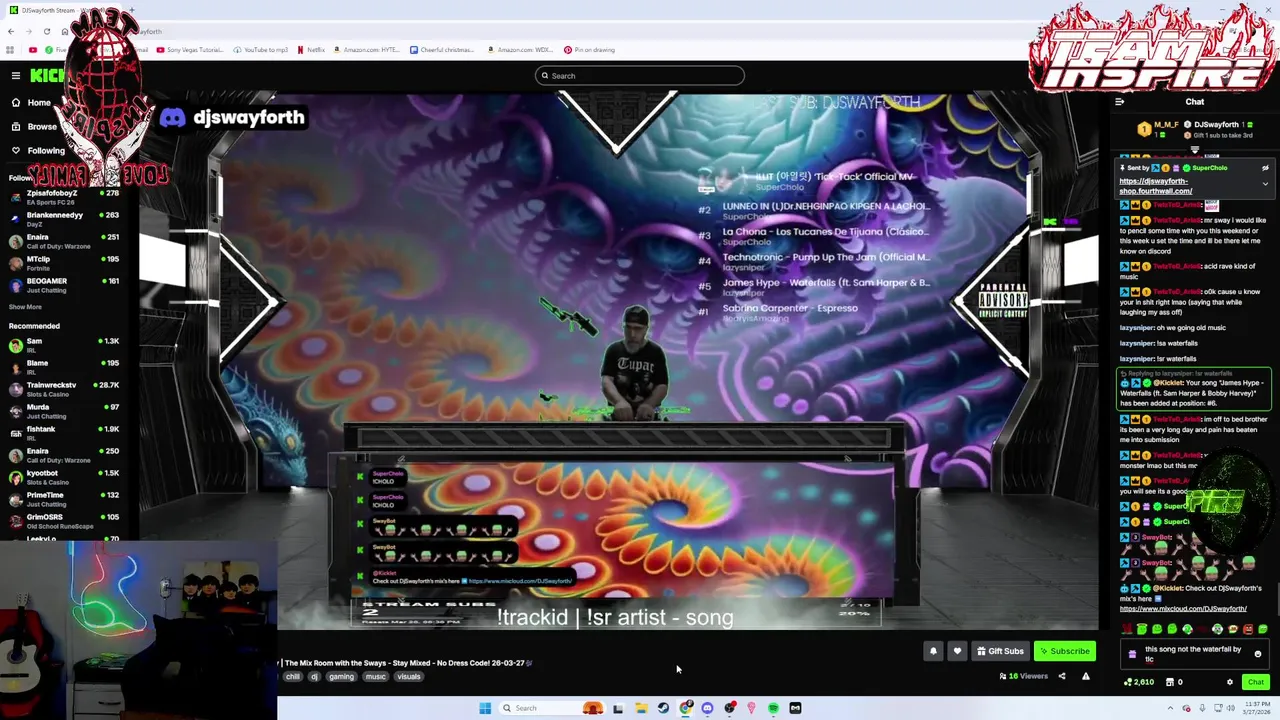Image resolution: width=1280 pixels, height=720 pixels.
Task: Select the gaming stream tag
Action: coord(341,677)
